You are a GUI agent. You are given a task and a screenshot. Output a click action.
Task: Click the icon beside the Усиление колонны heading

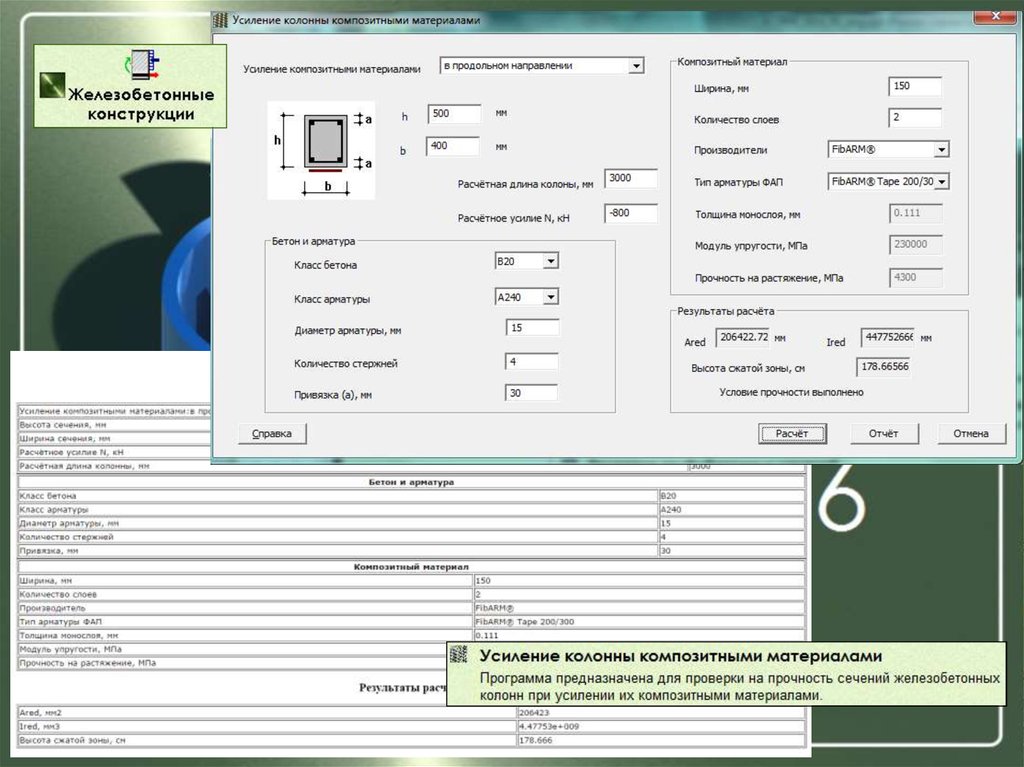click(460, 656)
